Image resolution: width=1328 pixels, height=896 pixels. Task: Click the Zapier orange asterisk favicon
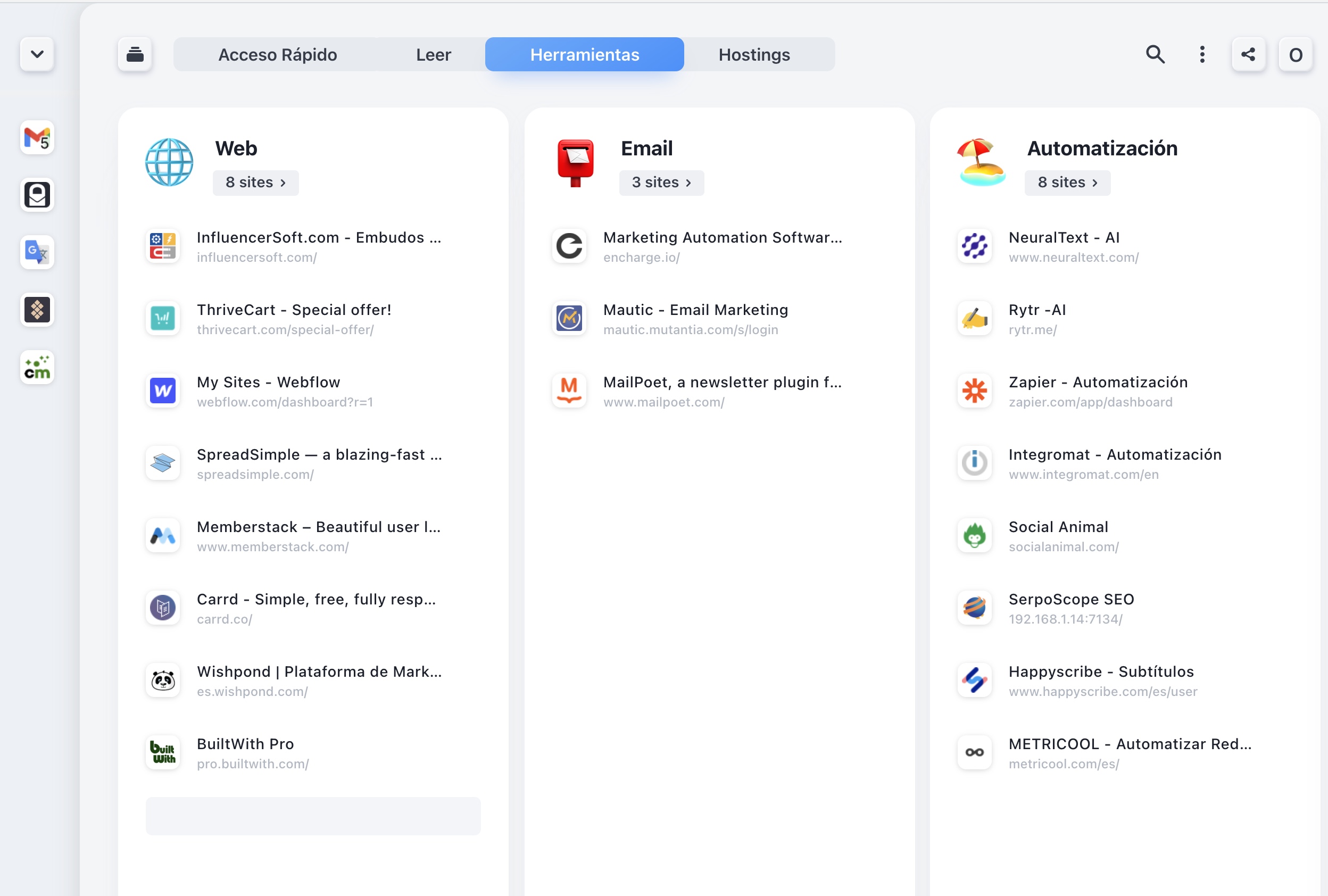(975, 391)
